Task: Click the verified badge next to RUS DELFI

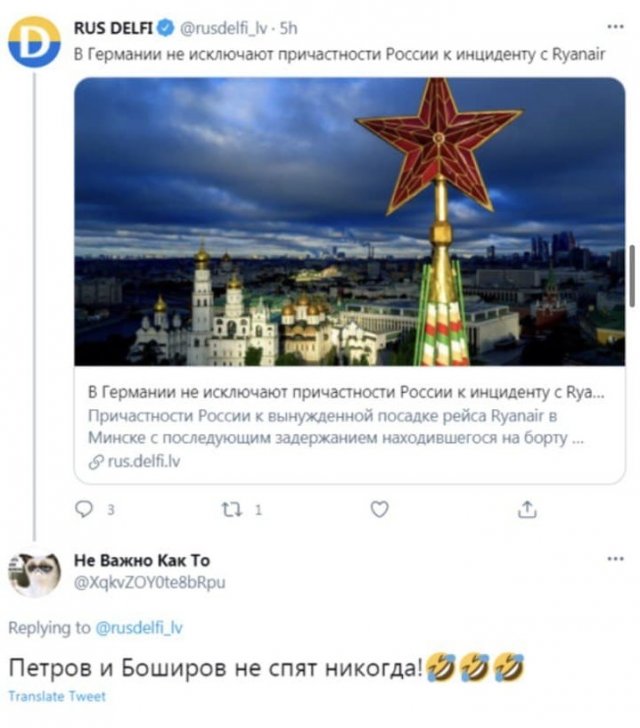Action: point(160,29)
